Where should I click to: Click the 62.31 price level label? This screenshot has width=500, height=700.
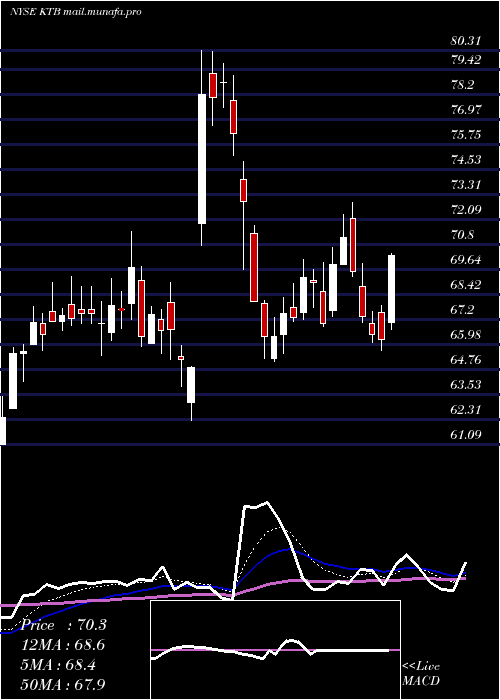[x=466, y=410]
